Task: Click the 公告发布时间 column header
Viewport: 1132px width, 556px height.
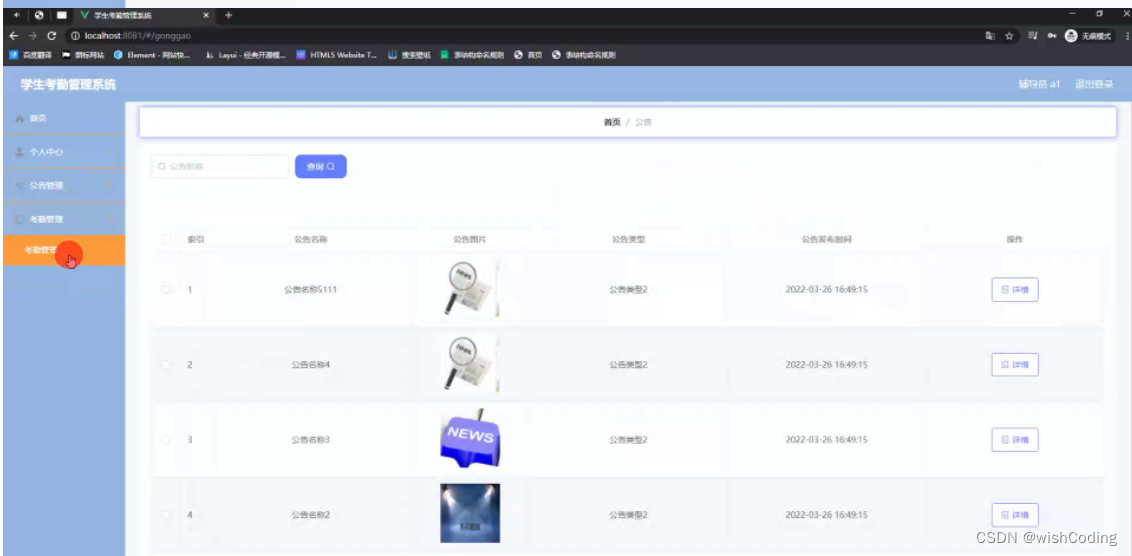Action: tap(827, 239)
